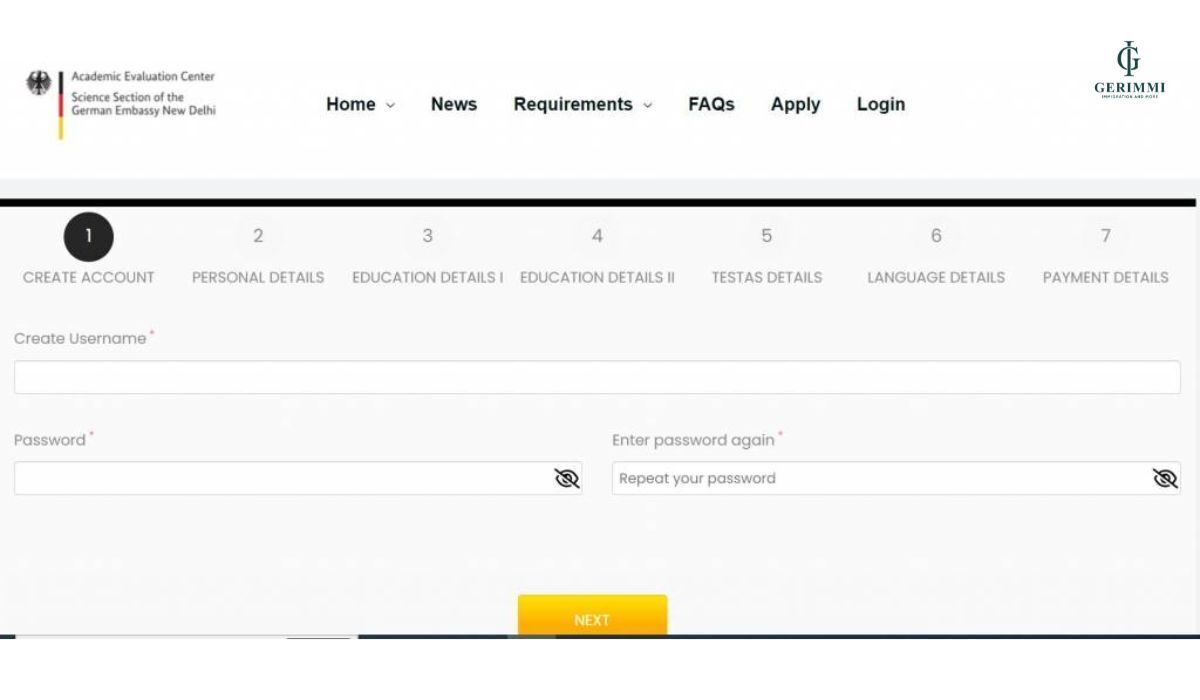This screenshot has width=1200, height=700.
Task: Expand the Home dropdown menu
Action: [360, 104]
